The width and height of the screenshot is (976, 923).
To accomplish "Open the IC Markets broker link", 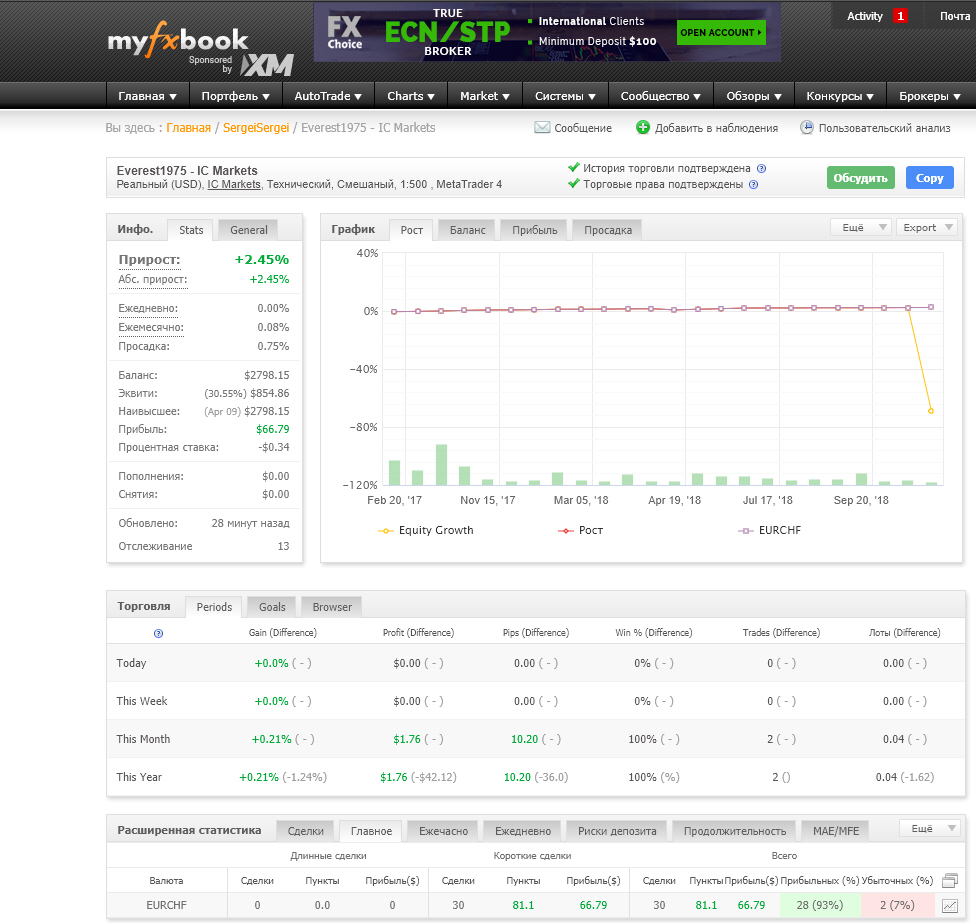I will click(234, 185).
